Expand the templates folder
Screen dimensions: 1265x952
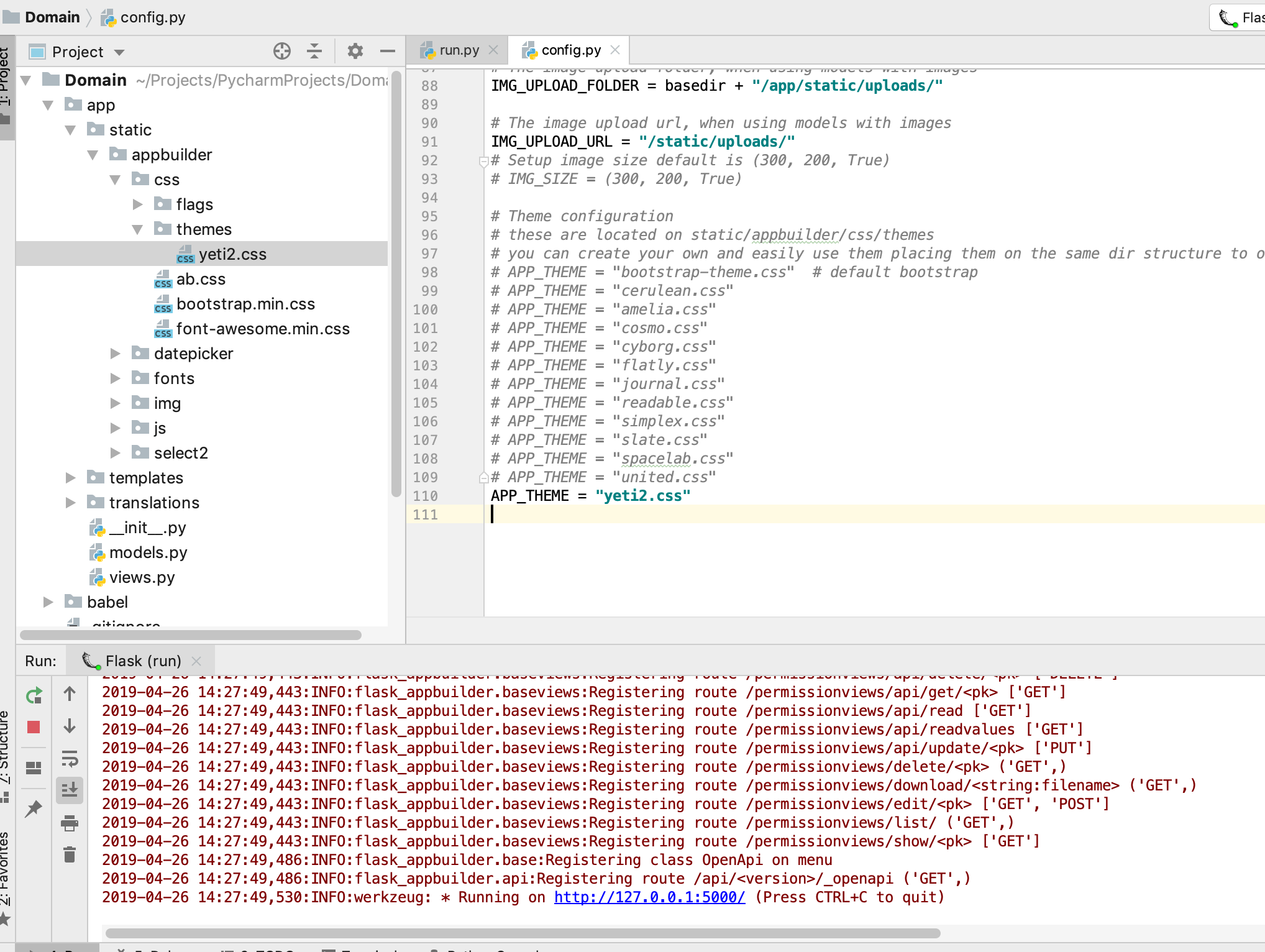[x=70, y=477]
